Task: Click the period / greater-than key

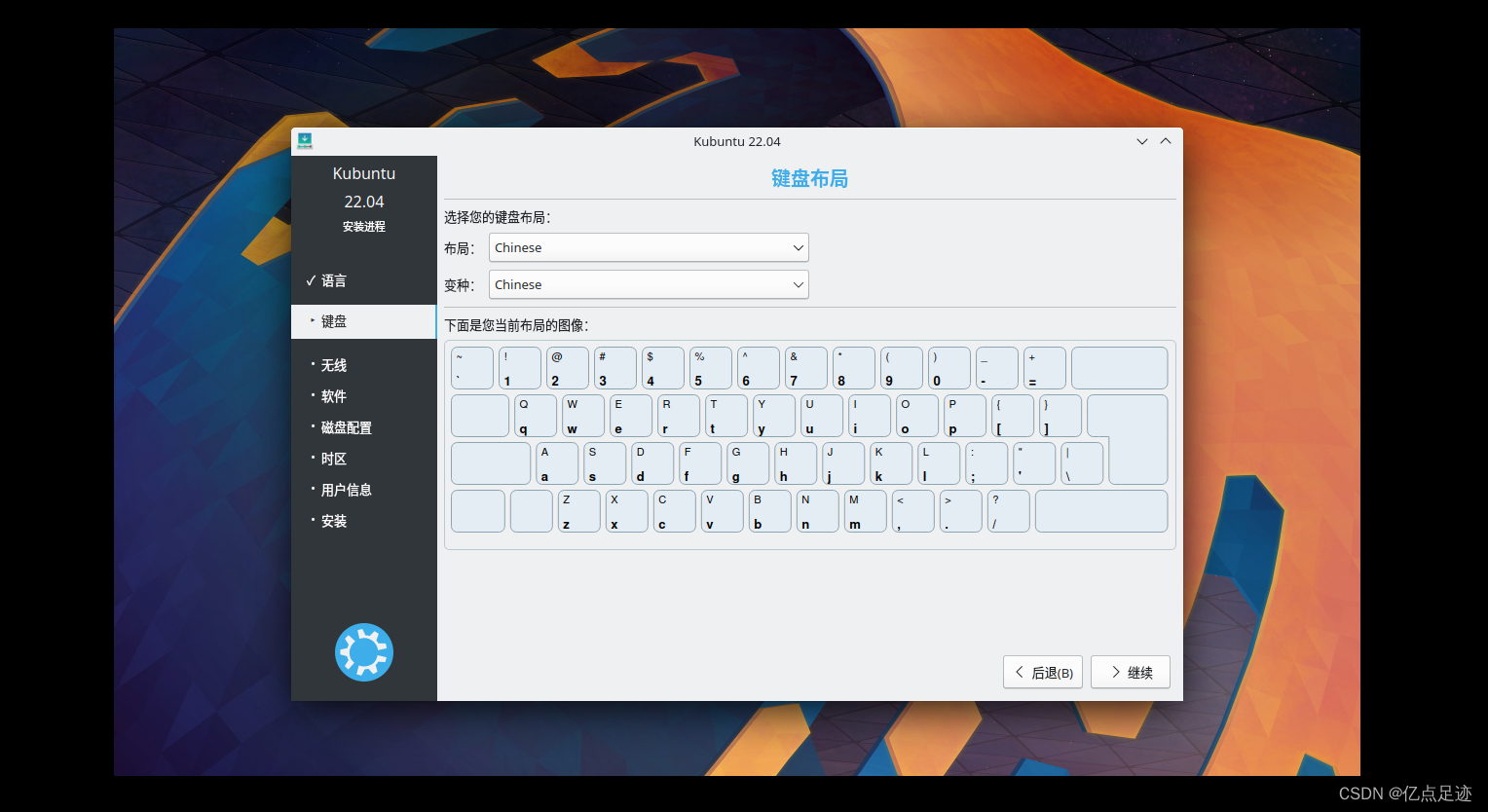Action: tap(961, 511)
